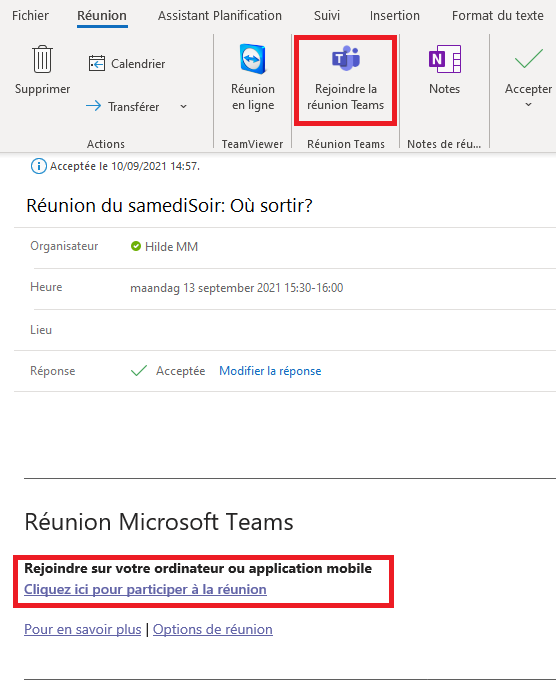The image size is (556, 680).
Task: Switch to Assistant Planification tab
Action: click(x=220, y=16)
